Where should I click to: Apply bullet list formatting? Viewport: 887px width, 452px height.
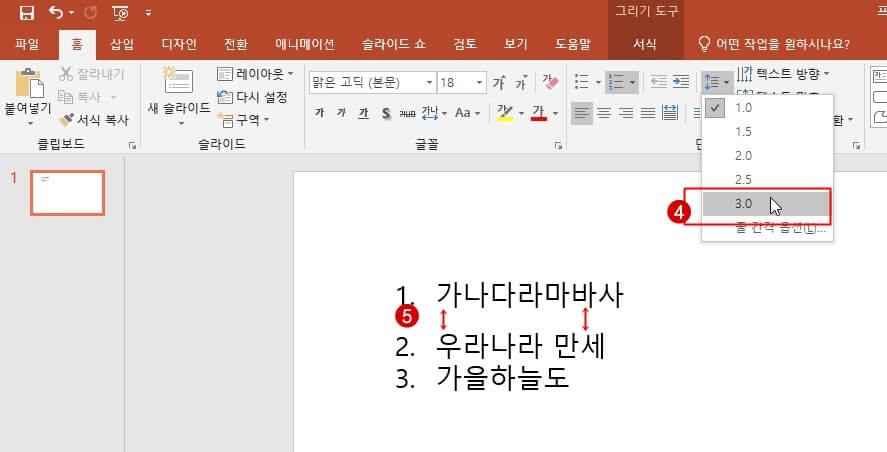click(582, 83)
